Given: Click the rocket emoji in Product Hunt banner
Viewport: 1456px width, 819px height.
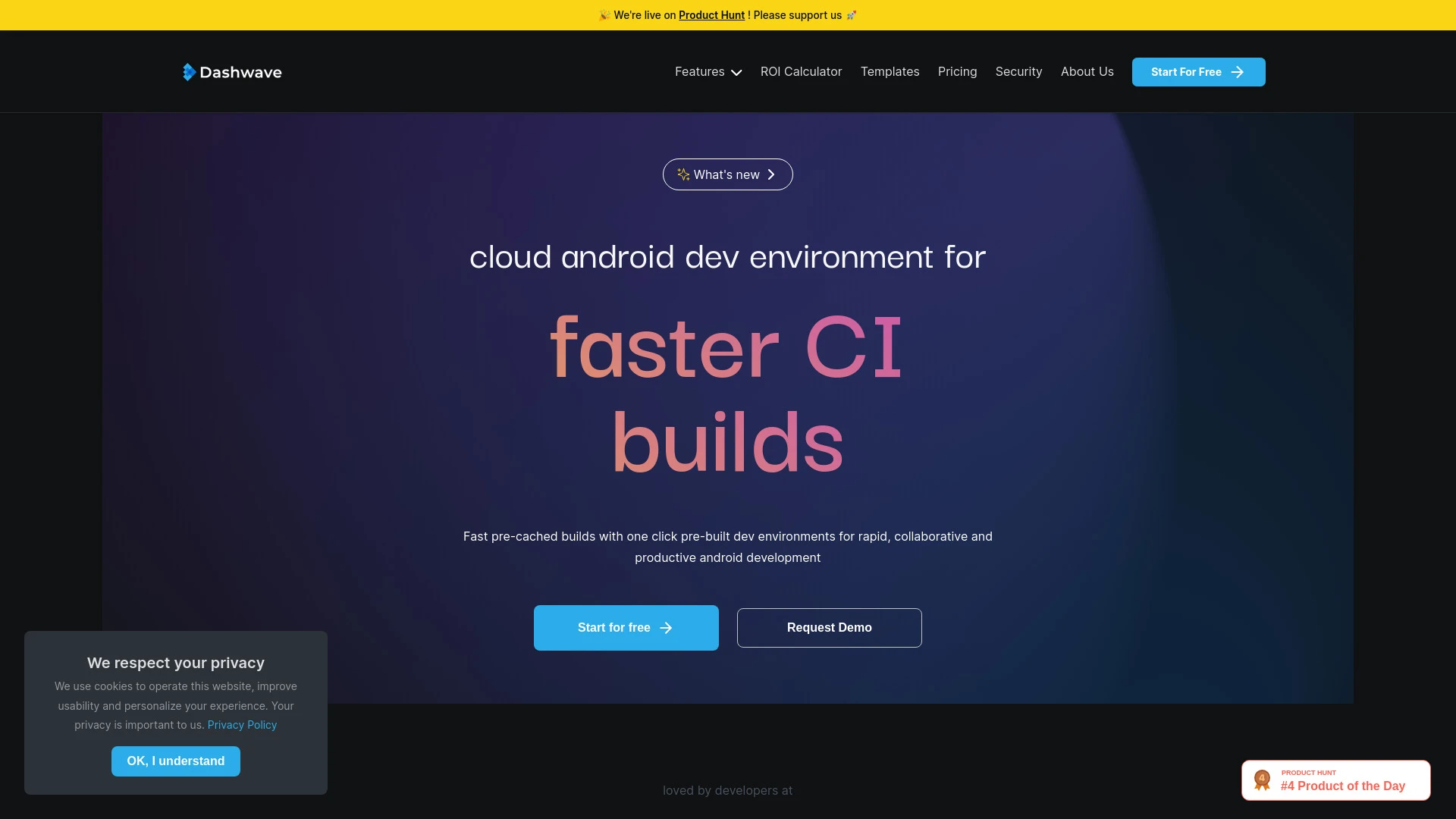Looking at the screenshot, I should (852, 14).
